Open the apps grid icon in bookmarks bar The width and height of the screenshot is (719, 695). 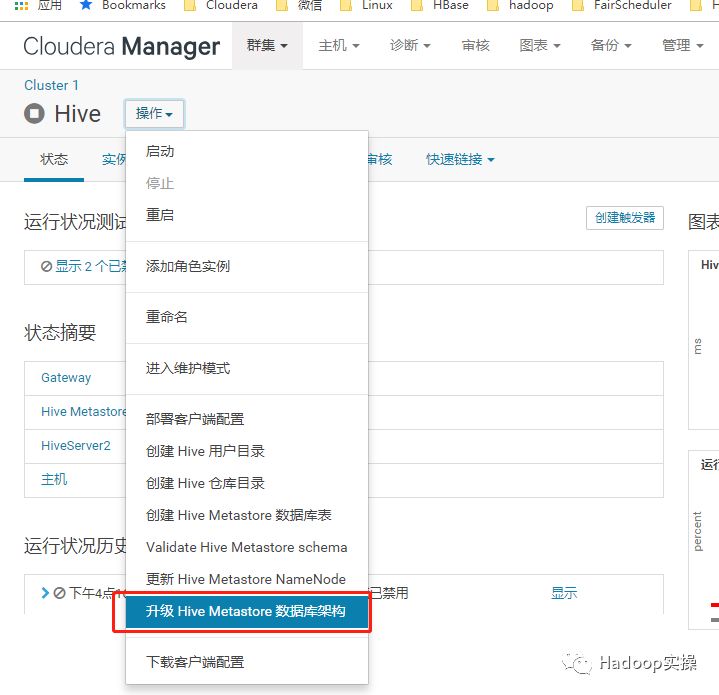coord(22,6)
